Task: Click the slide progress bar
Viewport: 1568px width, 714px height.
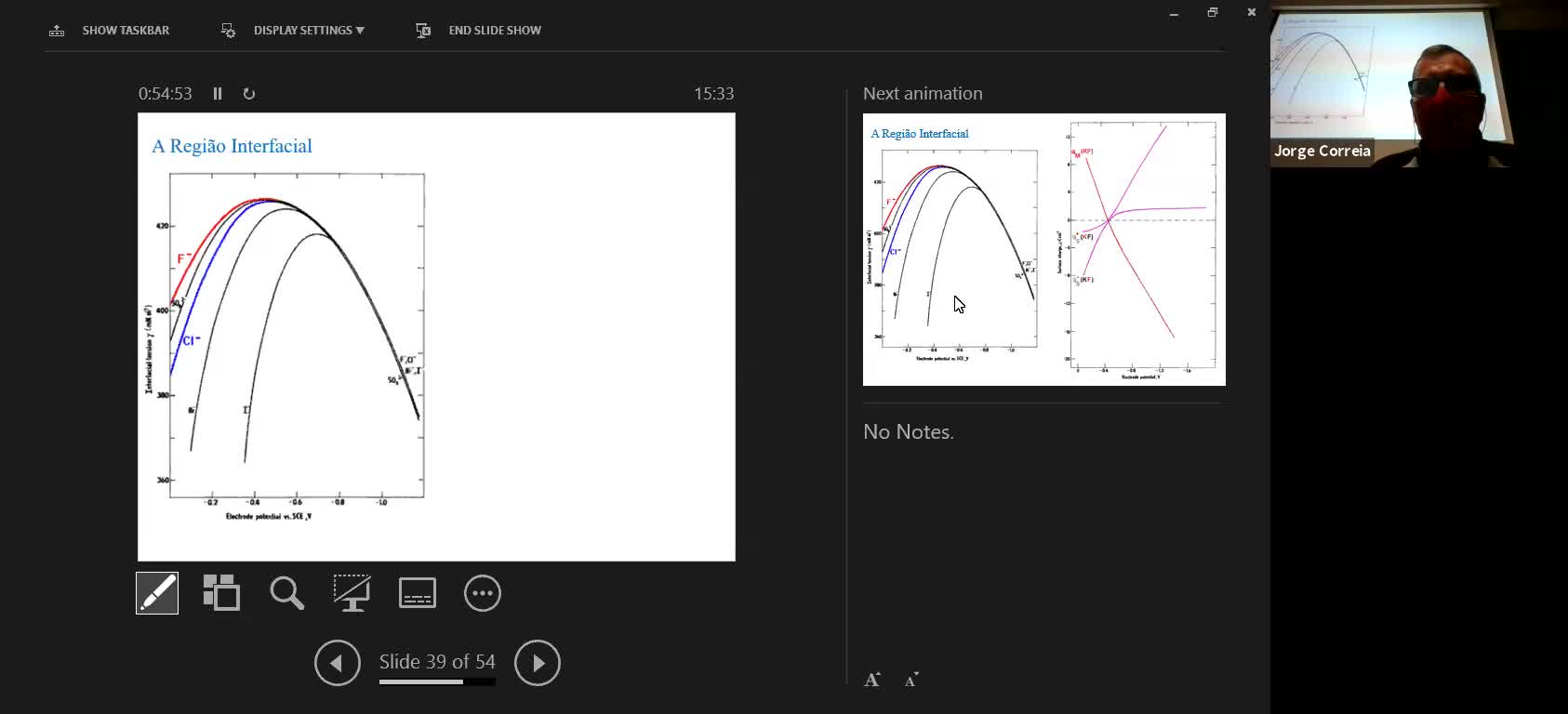Action: [x=436, y=682]
